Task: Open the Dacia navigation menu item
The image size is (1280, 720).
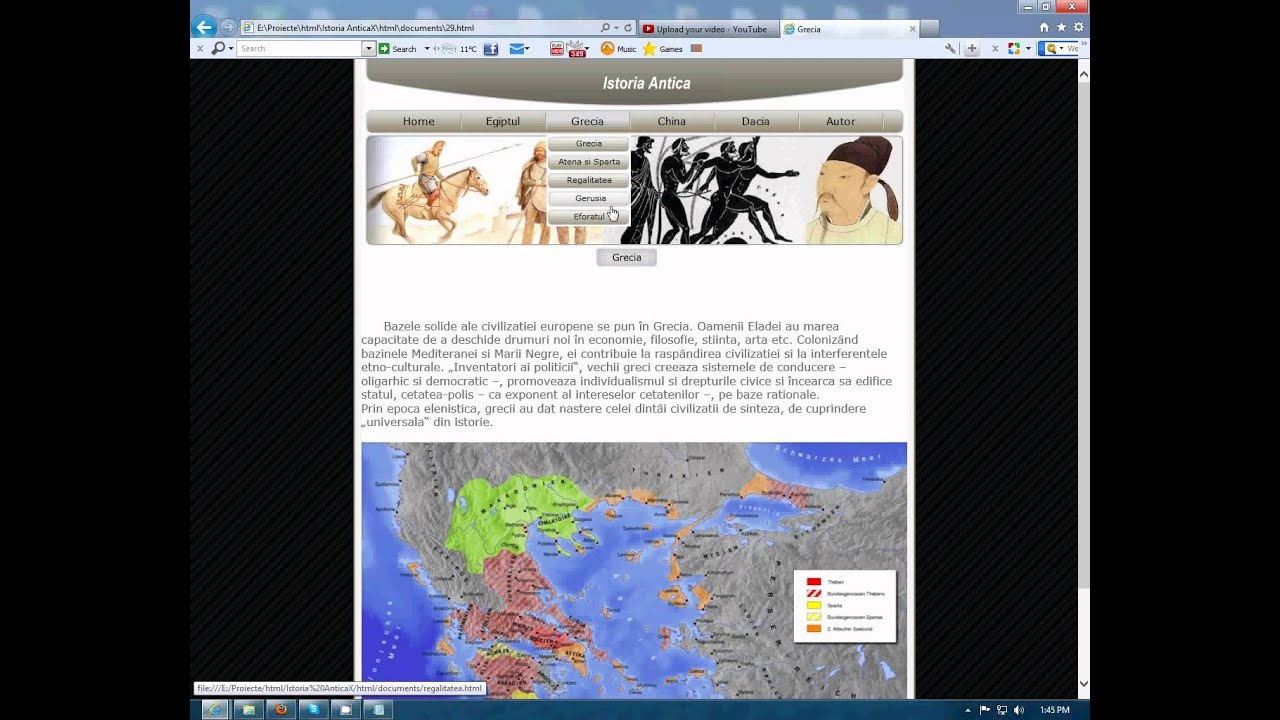Action: click(x=755, y=122)
